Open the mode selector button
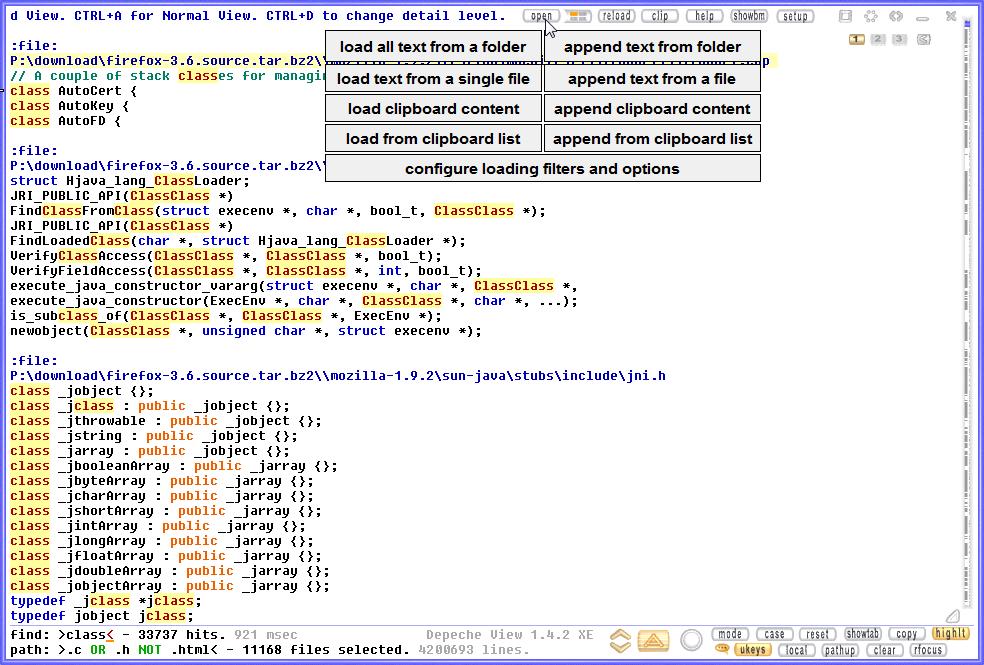Image resolution: width=984 pixels, height=665 pixels. (730, 634)
